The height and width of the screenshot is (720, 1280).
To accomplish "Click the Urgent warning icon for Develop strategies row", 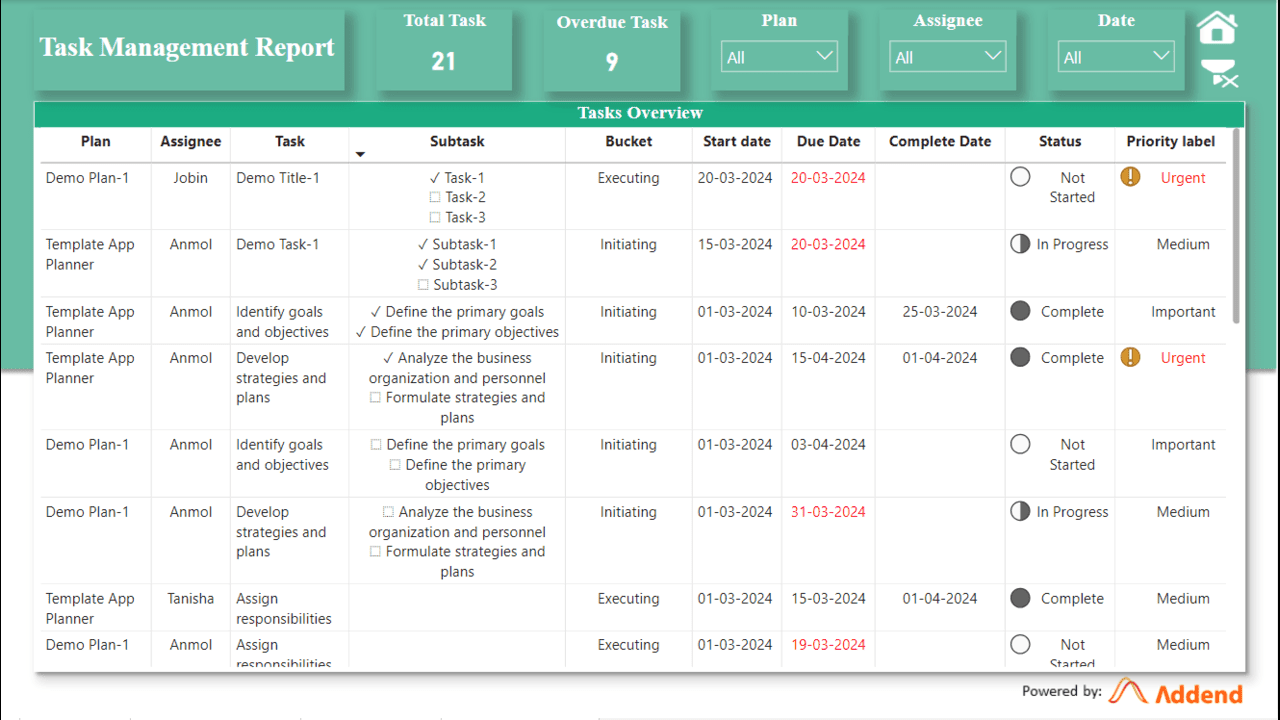I will point(1130,357).
